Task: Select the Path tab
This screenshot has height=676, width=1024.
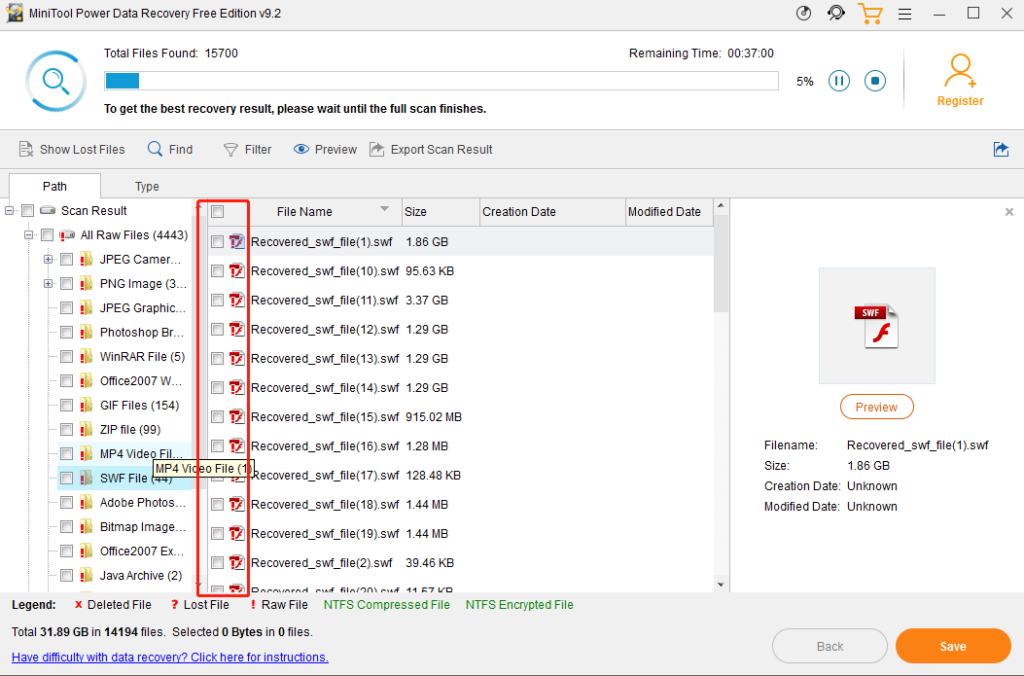Action: [x=54, y=186]
